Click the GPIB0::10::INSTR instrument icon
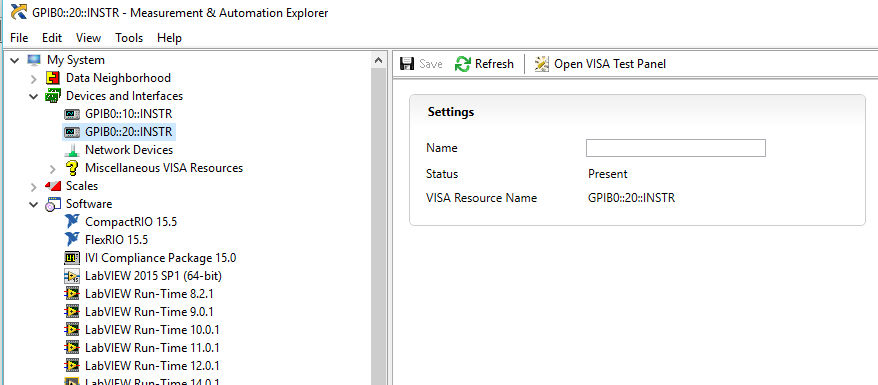 (72, 114)
